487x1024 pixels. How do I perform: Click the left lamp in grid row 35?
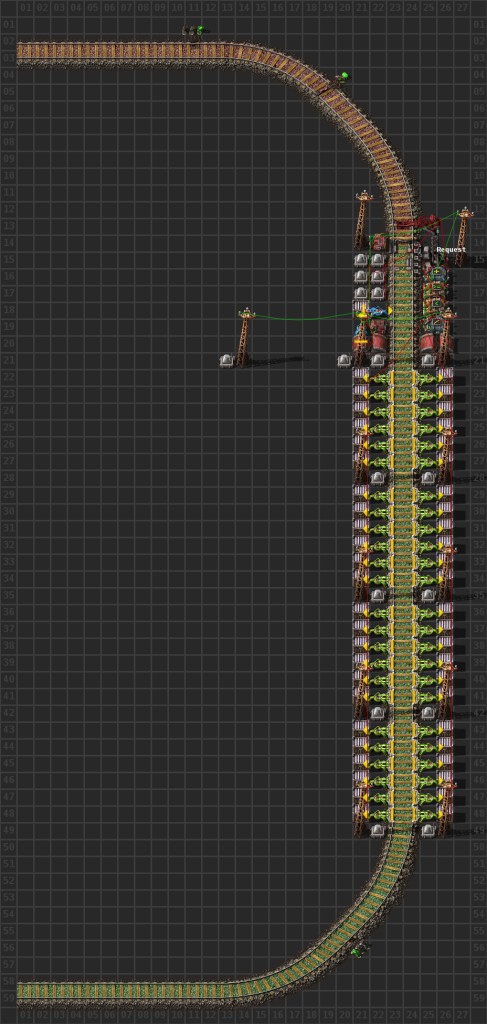pos(378,595)
